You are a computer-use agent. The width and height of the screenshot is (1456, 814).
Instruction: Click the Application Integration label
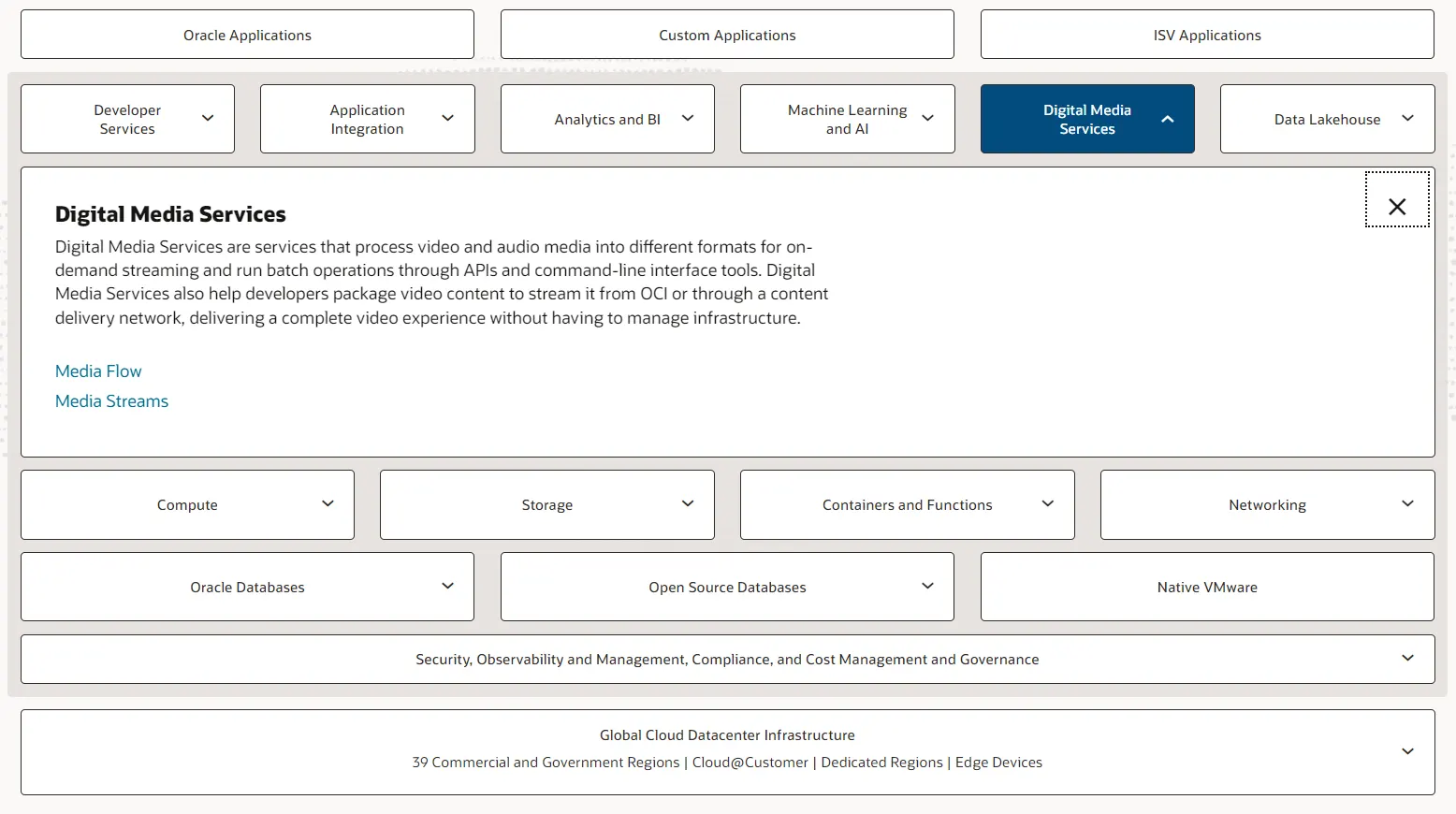(x=367, y=120)
